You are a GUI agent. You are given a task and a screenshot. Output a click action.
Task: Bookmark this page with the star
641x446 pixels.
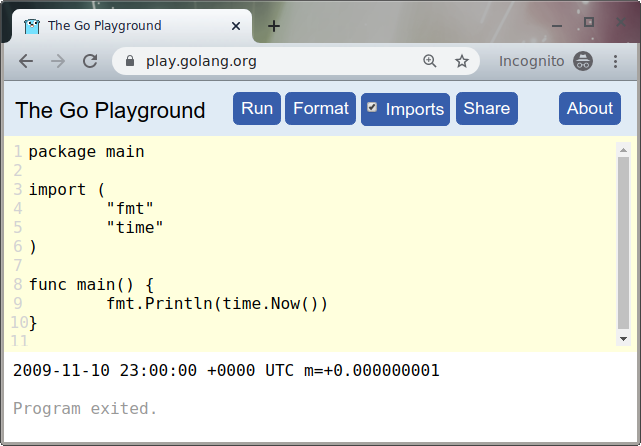coord(462,61)
